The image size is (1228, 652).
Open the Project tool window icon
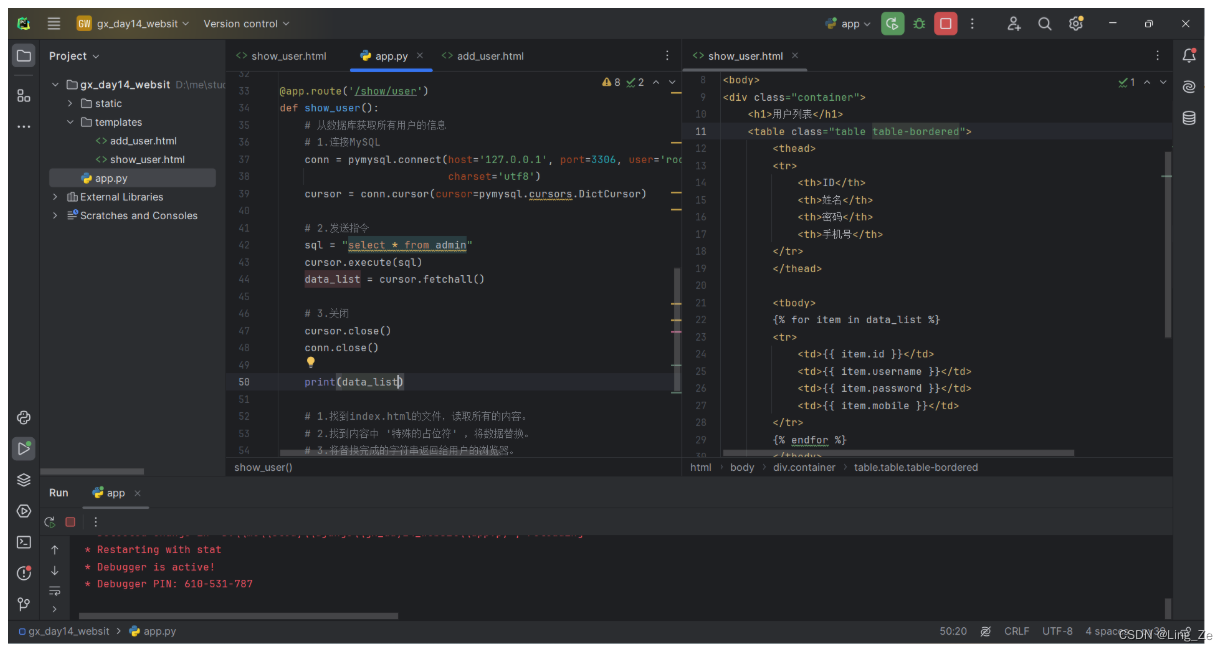pyautogui.click(x=24, y=56)
